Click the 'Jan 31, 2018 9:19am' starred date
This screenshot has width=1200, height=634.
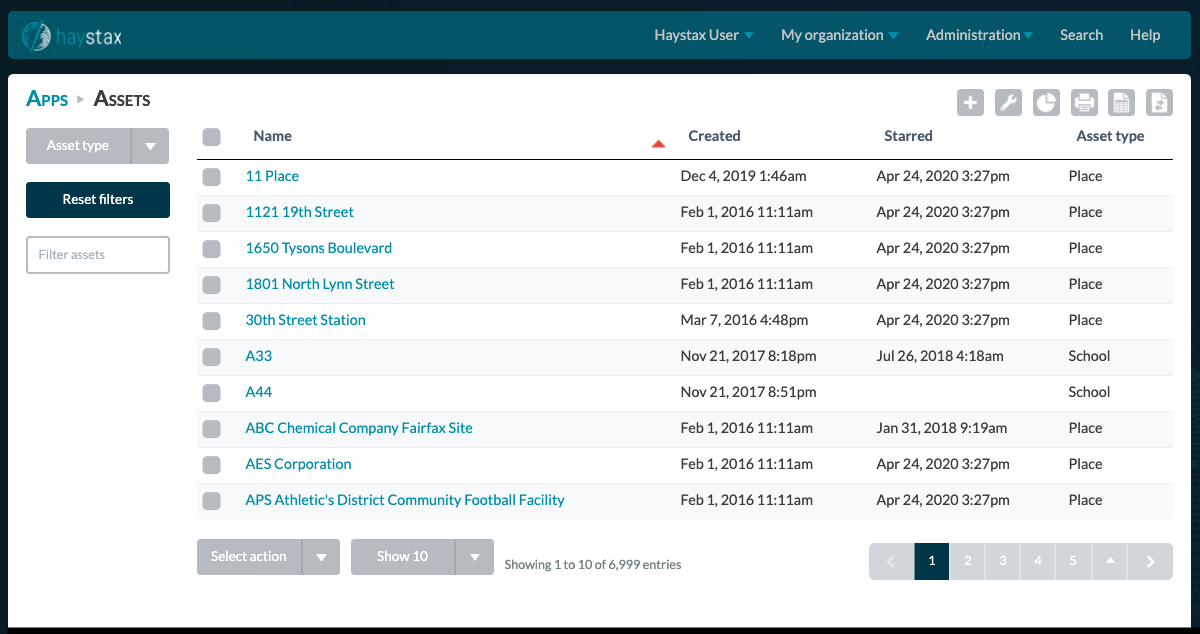tap(941, 428)
